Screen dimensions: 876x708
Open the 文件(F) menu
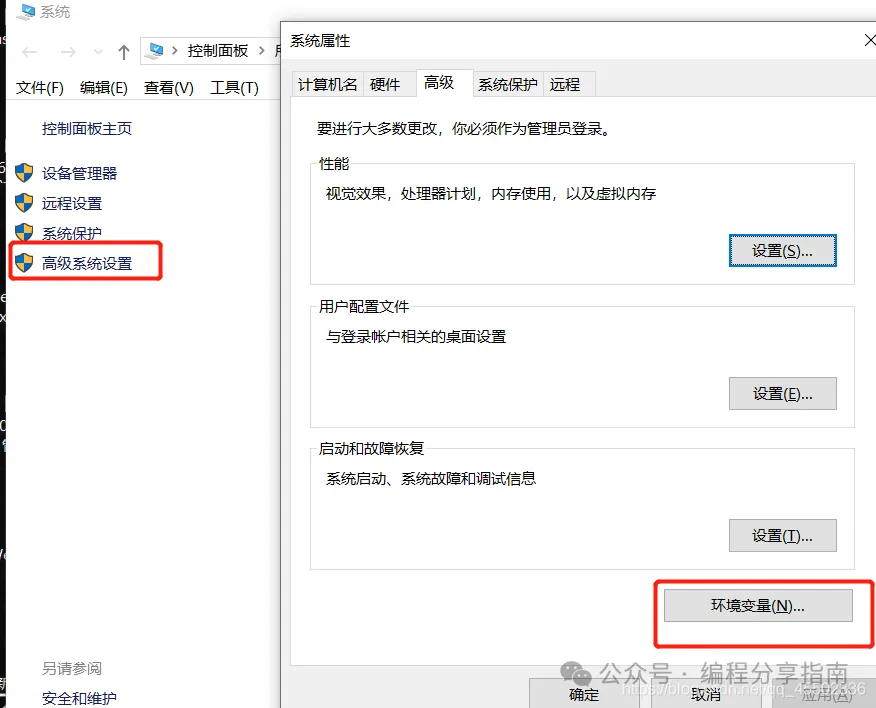(40, 88)
